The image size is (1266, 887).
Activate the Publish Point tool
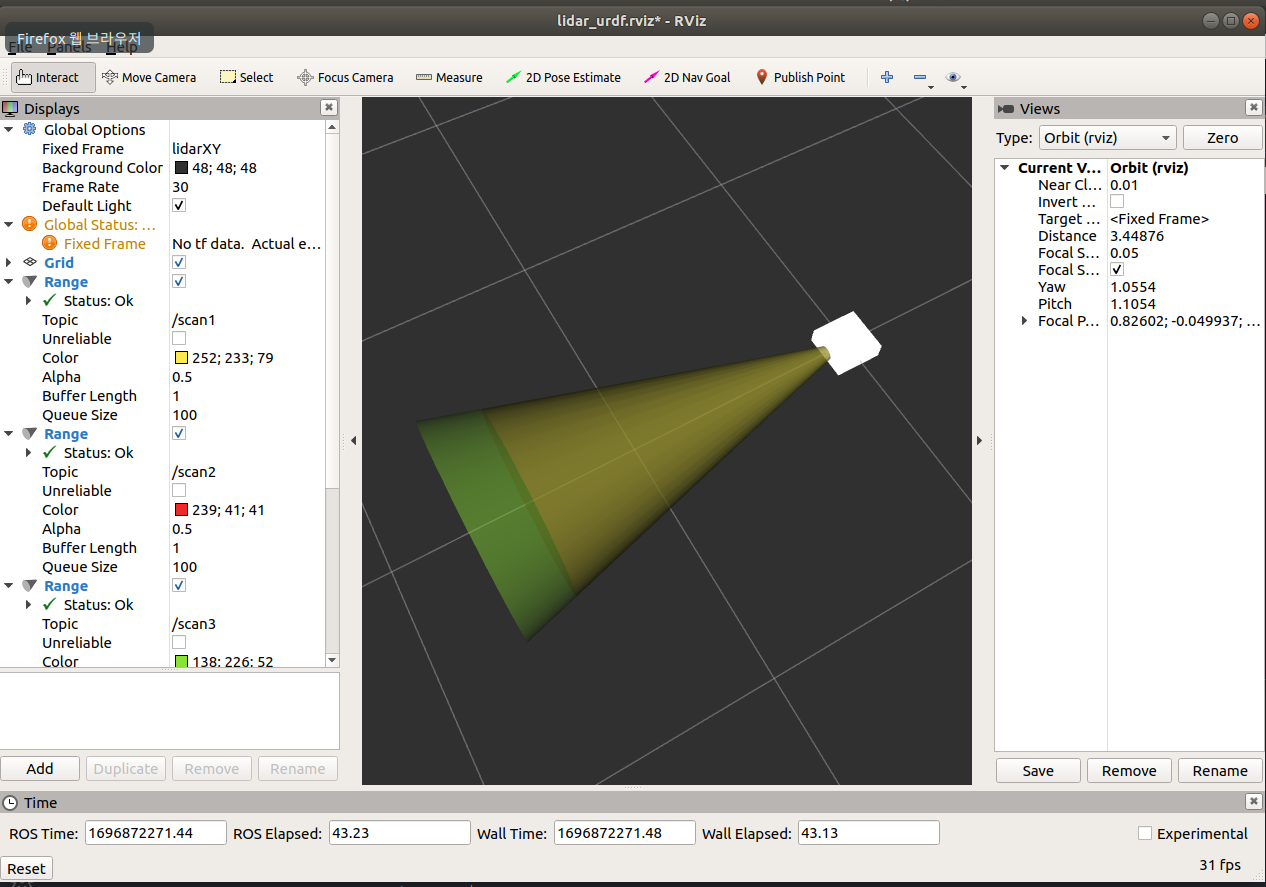pyautogui.click(x=800, y=77)
